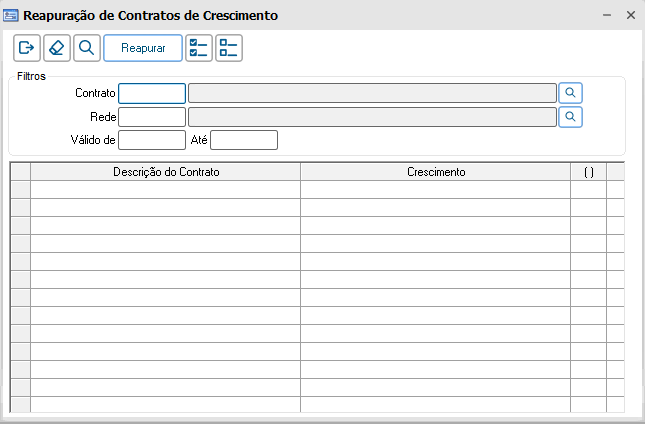Click the exit door icon in toolbar
The height and width of the screenshot is (424, 645).
point(27,48)
